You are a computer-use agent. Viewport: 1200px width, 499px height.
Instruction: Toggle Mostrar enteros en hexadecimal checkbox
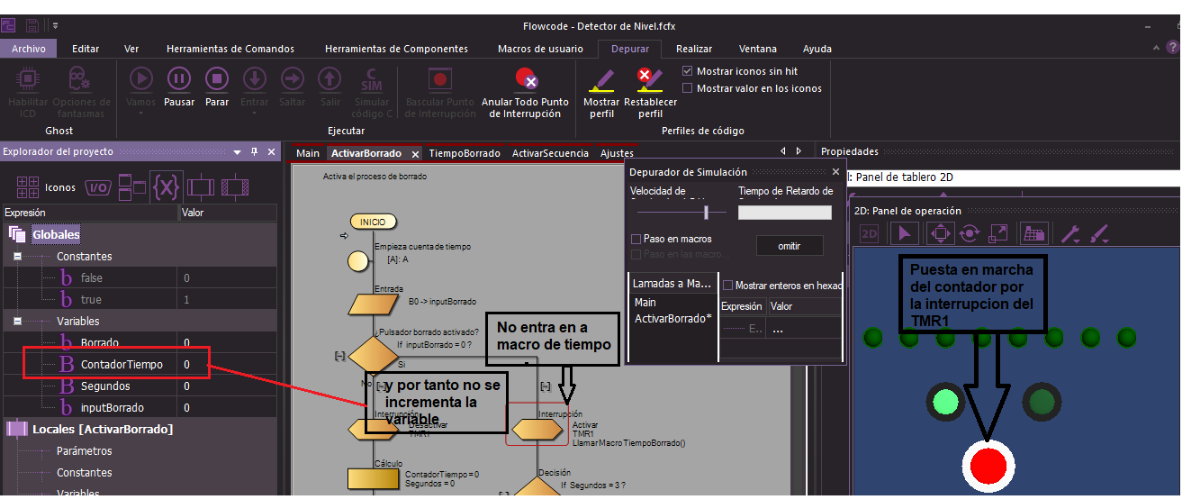(x=728, y=285)
